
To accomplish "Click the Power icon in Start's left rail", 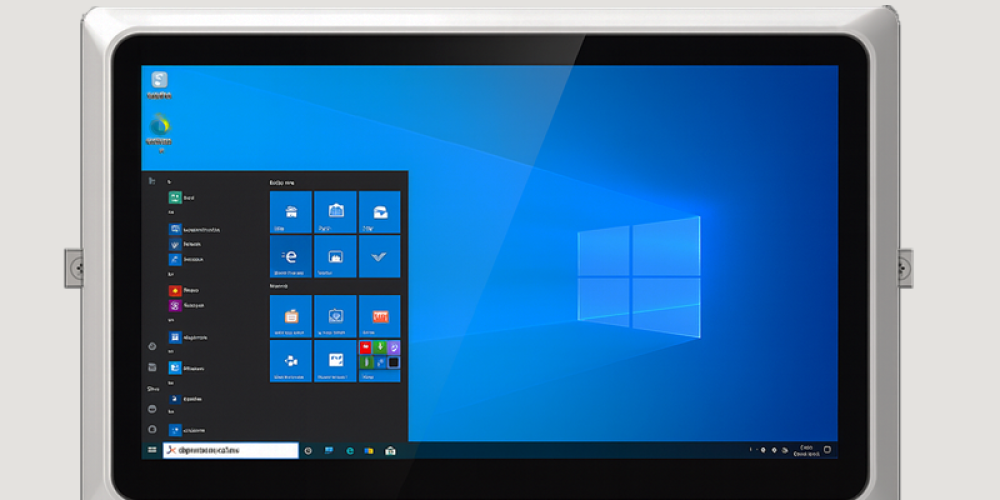I will [152, 428].
